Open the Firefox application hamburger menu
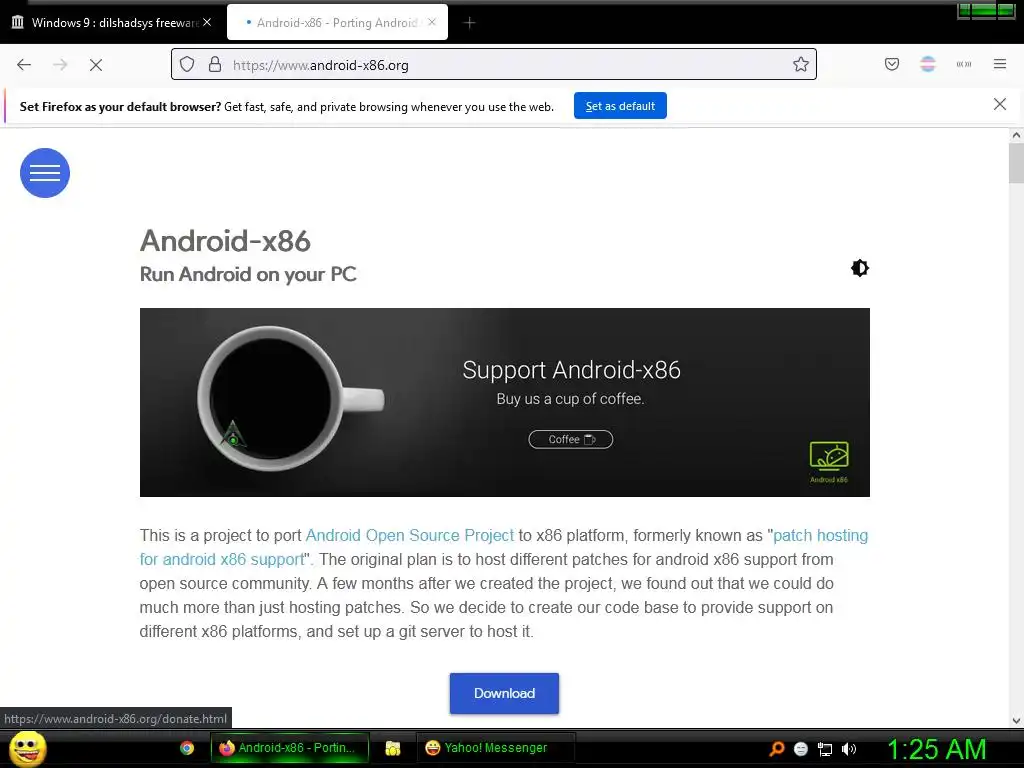Screen dimensions: 1024x768 click(x=1000, y=64)
